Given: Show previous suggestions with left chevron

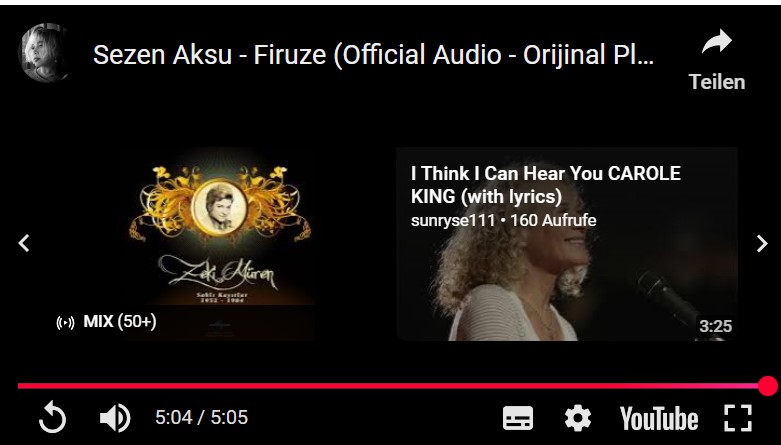Looking at the screenshot, I should (x=24, y=243).
